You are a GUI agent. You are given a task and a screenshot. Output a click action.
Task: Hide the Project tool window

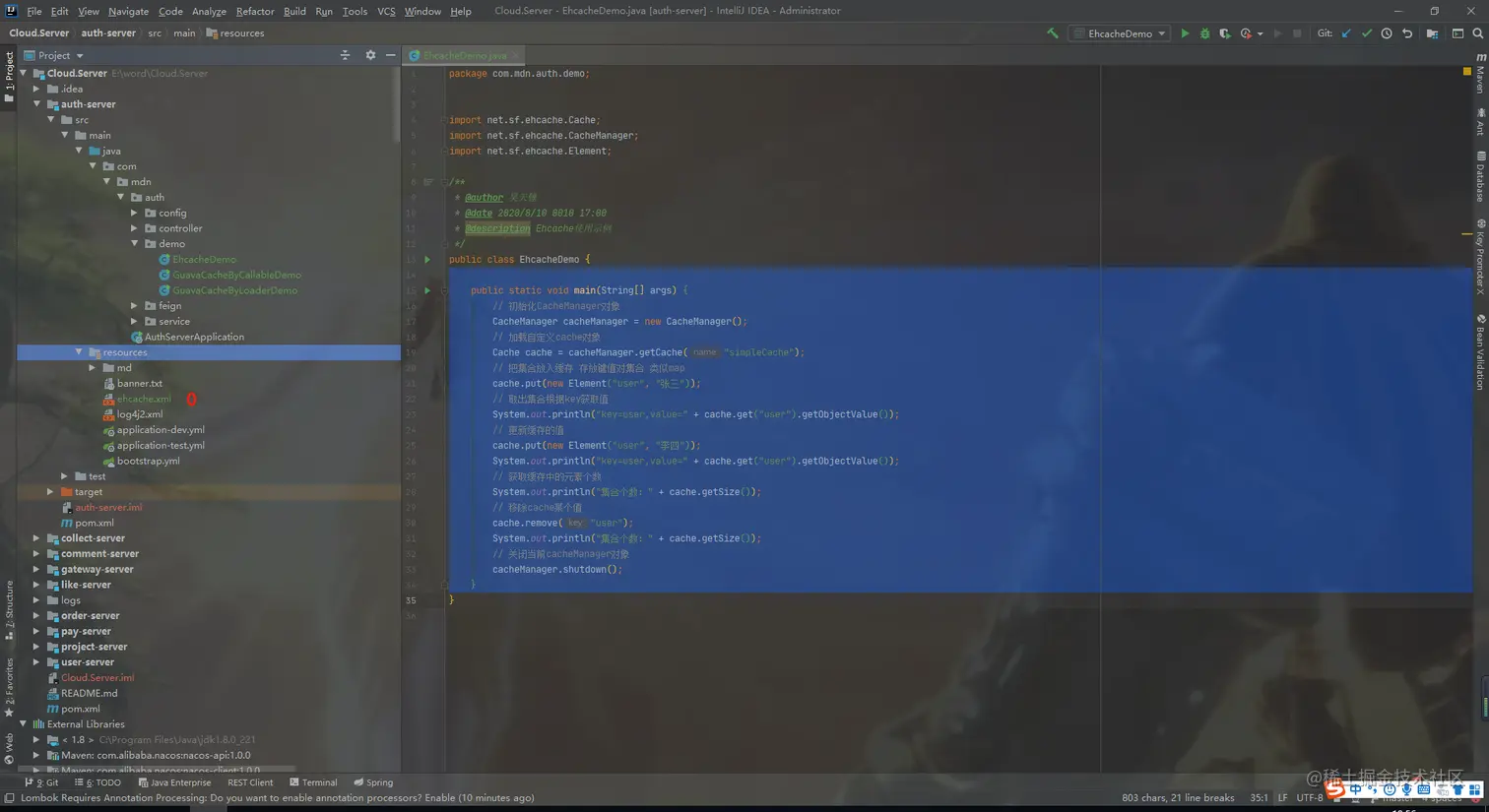(390, 55)
